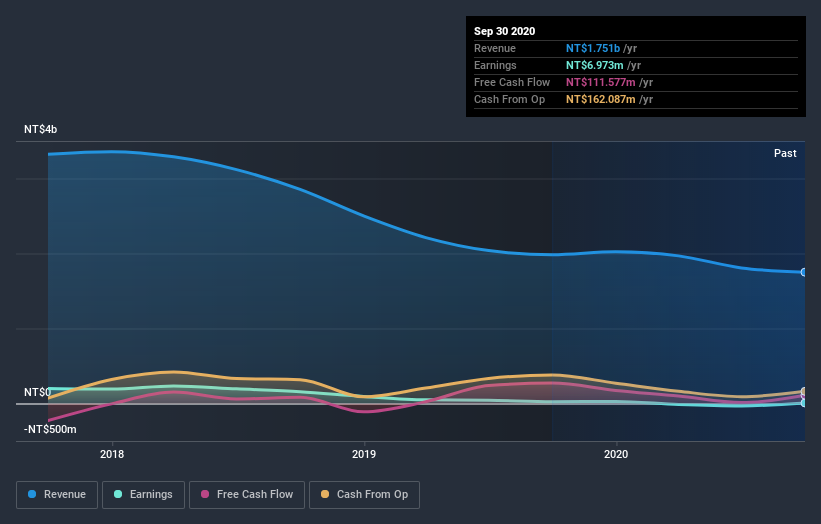Click the -NT$500m y-axis label

pyautogui.click(x=50, y=429)
